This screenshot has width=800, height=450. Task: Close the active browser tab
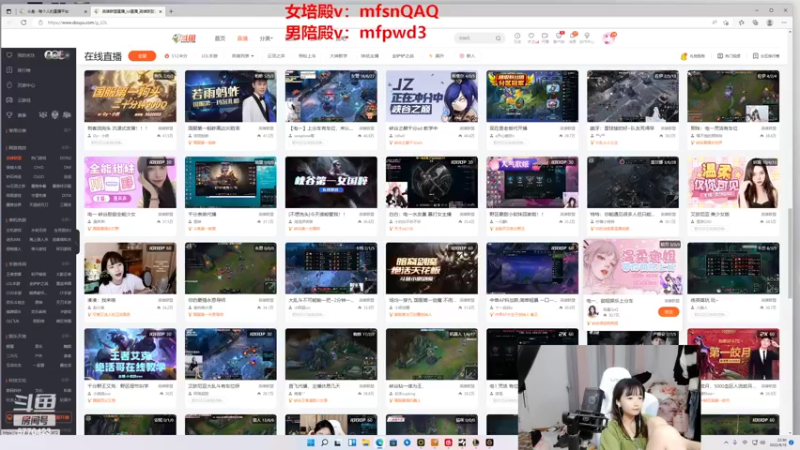click(161, 11)
